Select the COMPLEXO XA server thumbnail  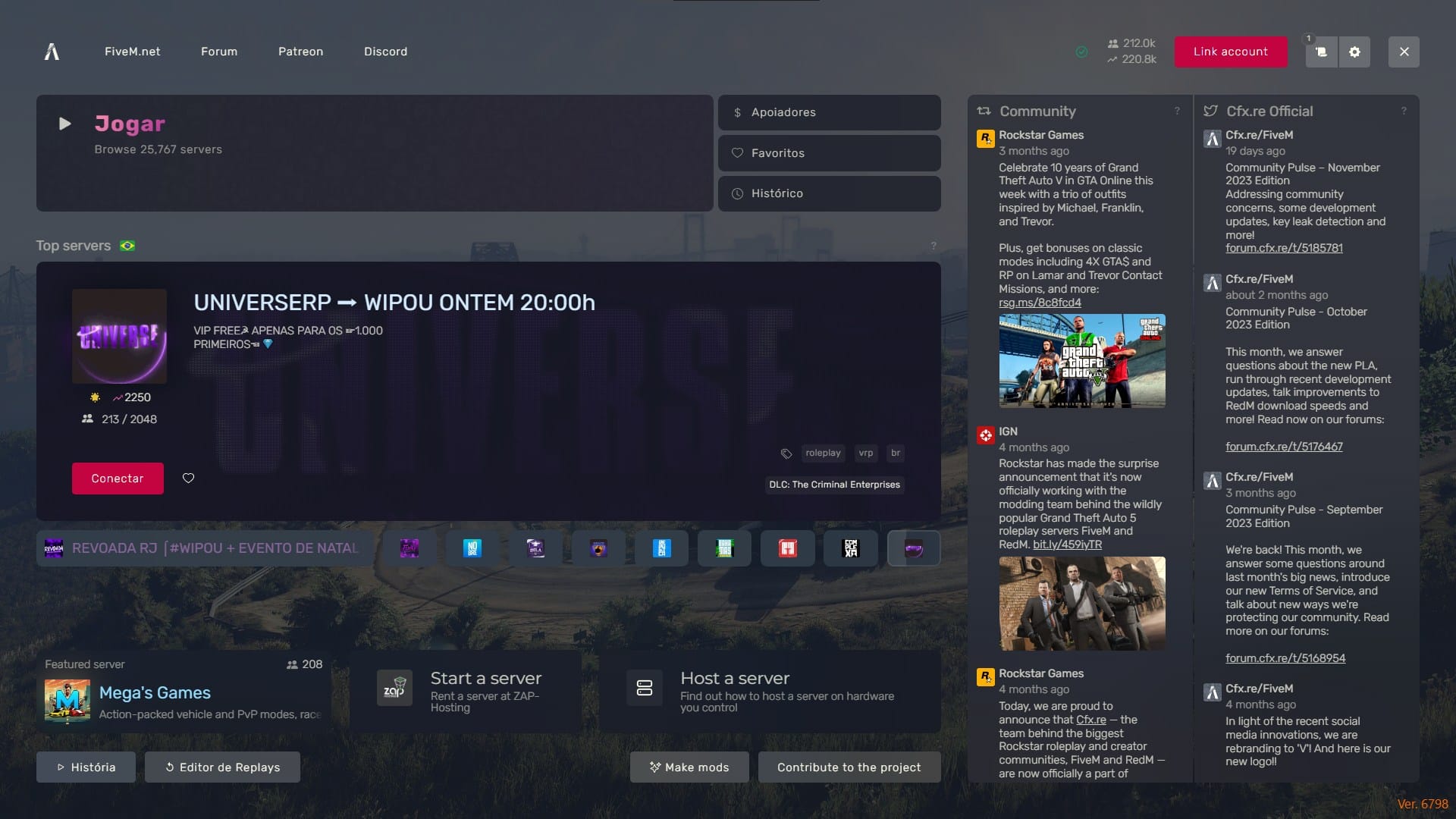pyautogui.click(x=850, y=548)
